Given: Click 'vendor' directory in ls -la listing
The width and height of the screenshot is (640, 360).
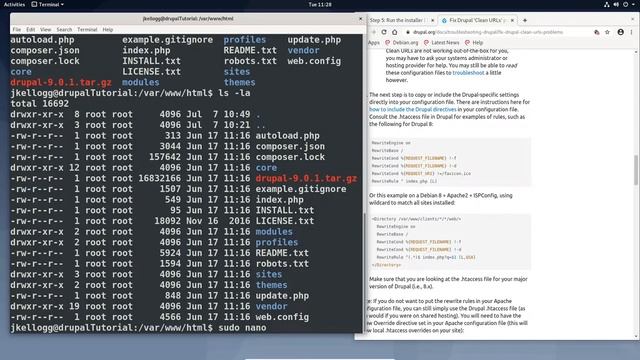Looking at the screenshot, I should 271,307.
